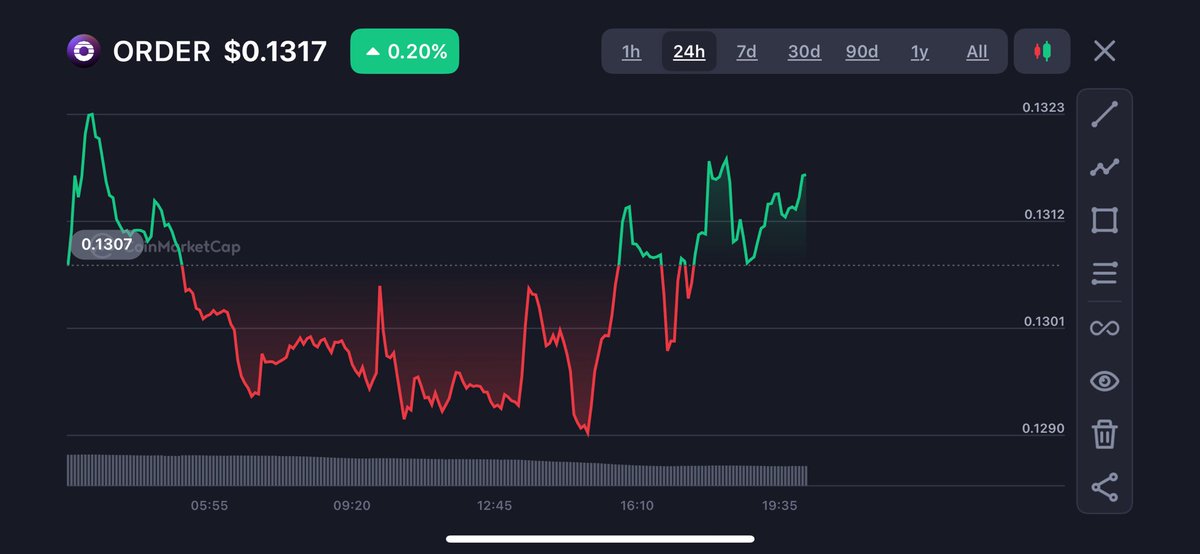Switch to the 7d timeframe
1200x554 pixels.
click(x=746, y=51)
